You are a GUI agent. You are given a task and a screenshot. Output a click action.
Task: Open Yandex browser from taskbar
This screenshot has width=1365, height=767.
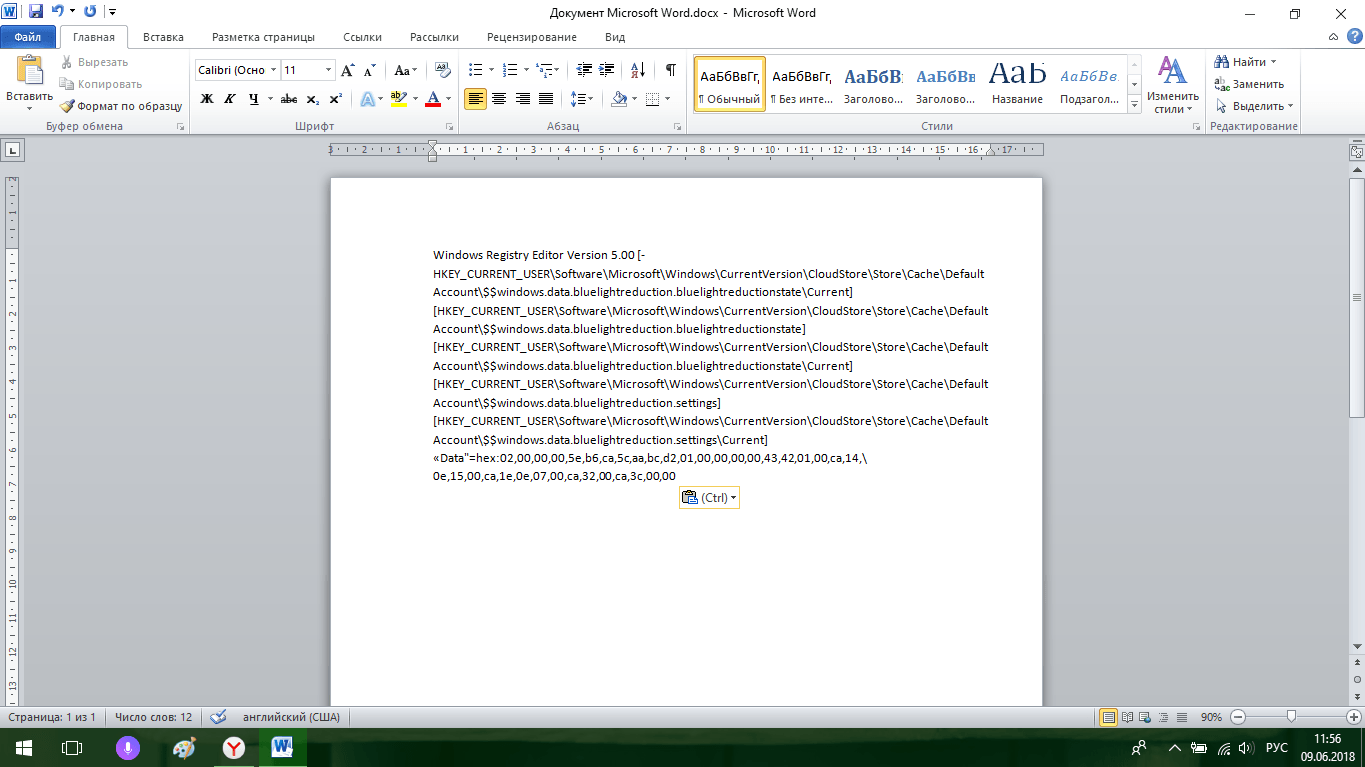pos(233,747)
